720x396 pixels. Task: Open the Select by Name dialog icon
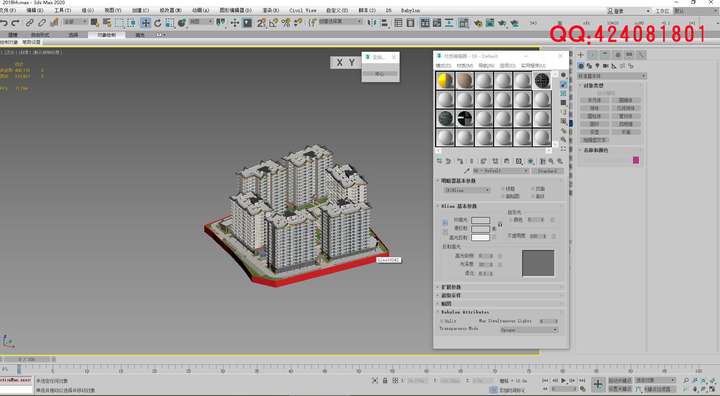tap(107, 23)
